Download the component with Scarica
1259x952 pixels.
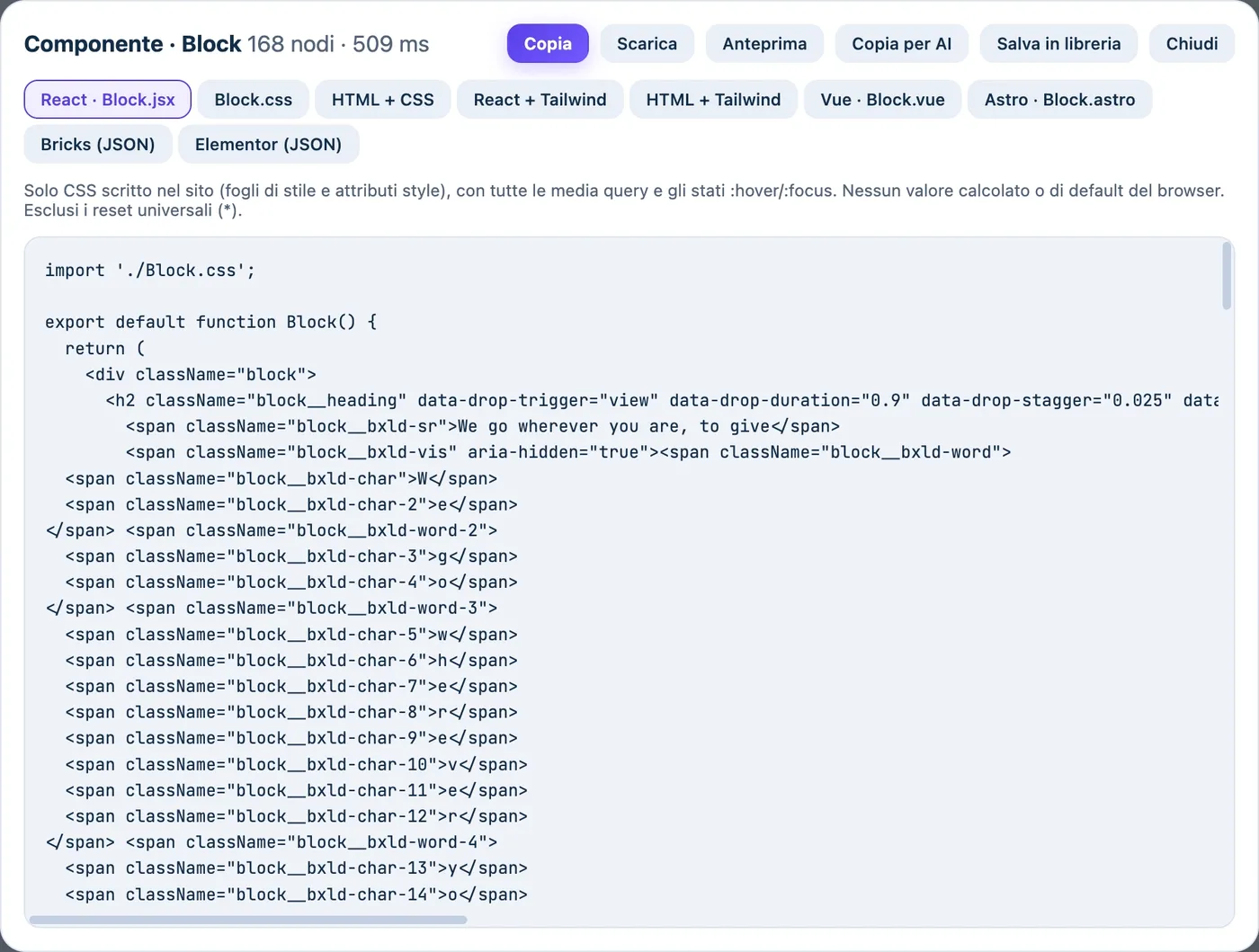pyautogui.click(x=647, y=43)
